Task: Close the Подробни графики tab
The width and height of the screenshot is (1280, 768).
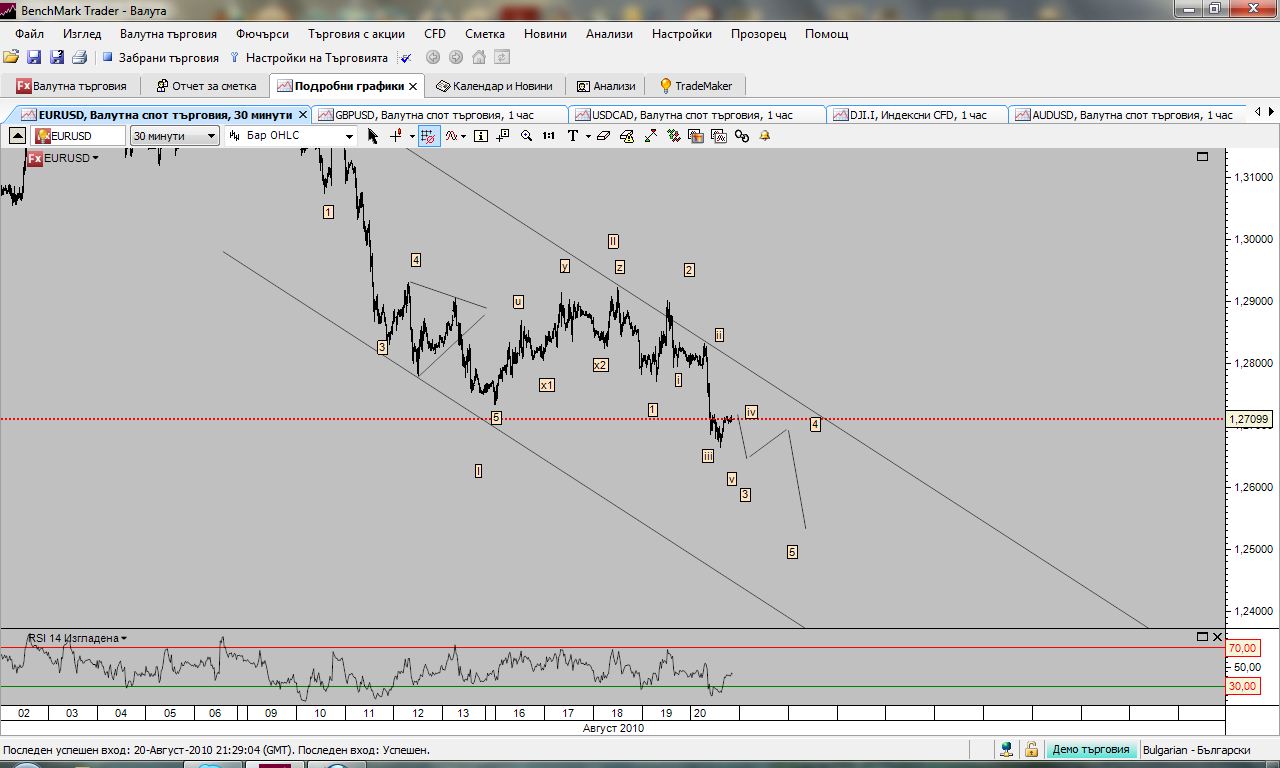Action: tap(413, 86)
